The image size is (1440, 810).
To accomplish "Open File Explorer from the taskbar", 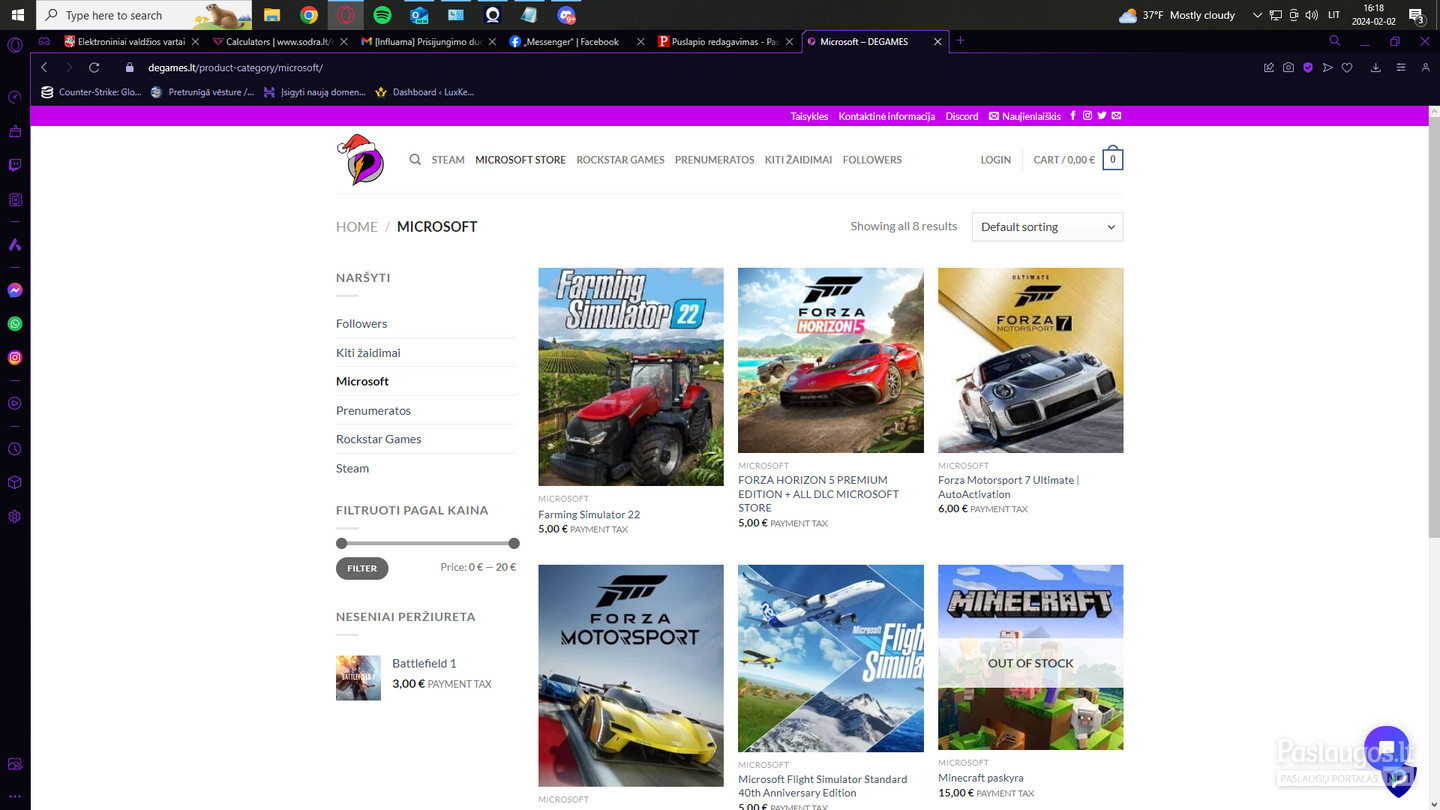I will click(x=272, y=15).
